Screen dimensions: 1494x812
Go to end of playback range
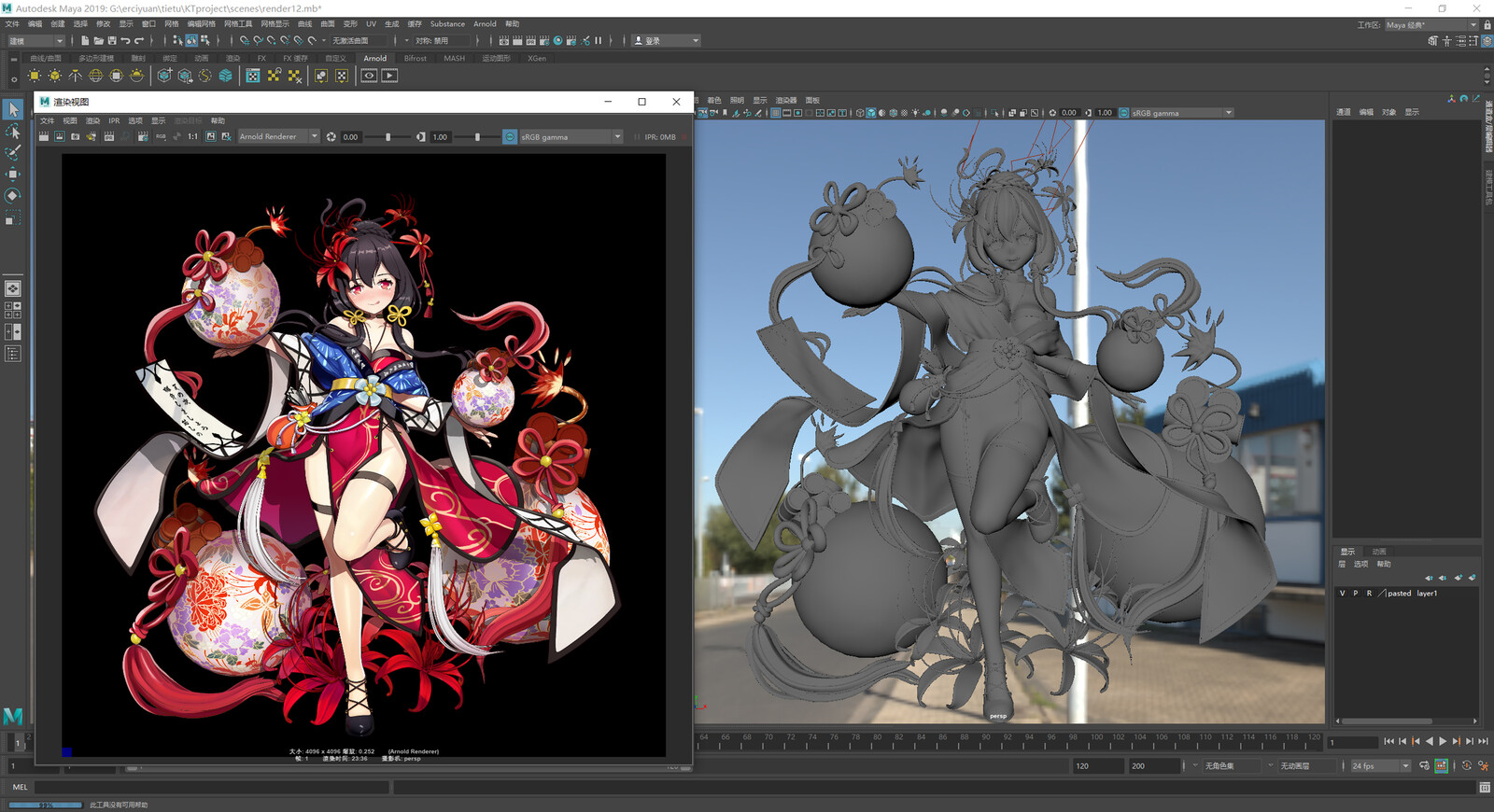click(x=1483, y=741)
